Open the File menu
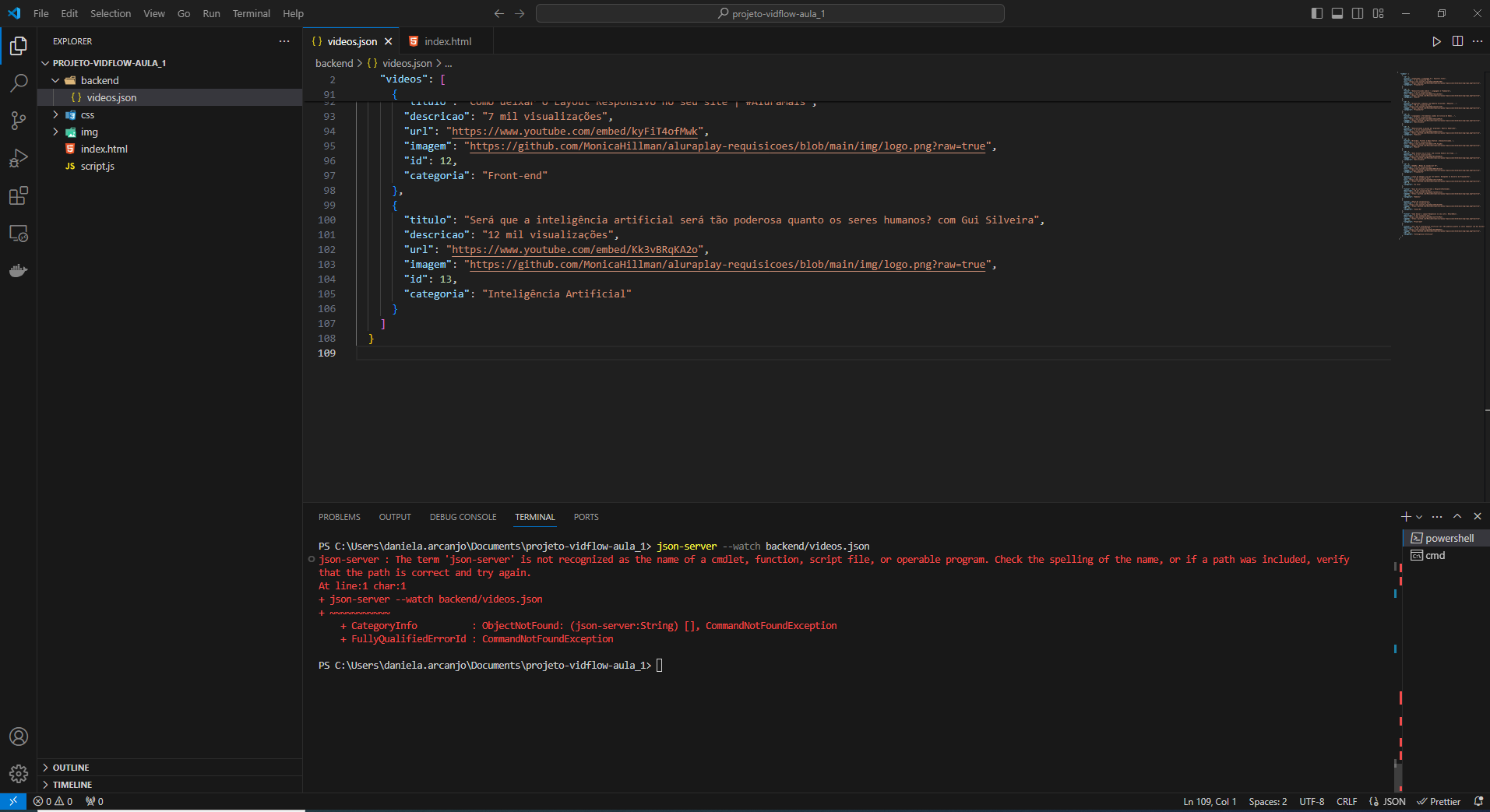This screenshot has width=1490, height=812. [x=41, y=13]
